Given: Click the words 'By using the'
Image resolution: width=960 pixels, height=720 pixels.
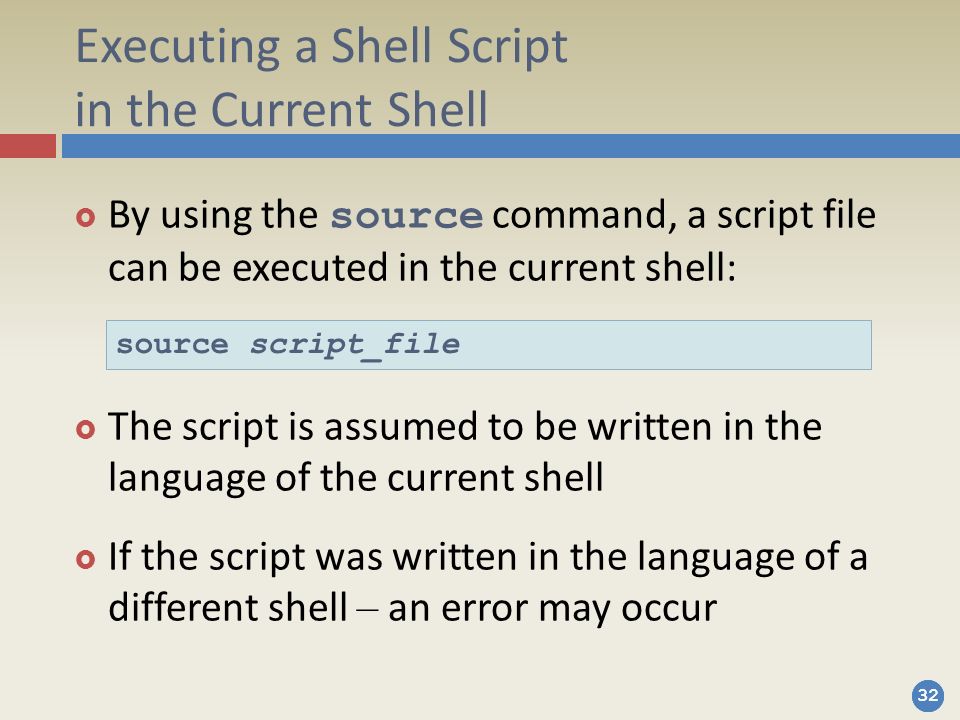Looking at the screenshot, I should [x=213, y=216].
